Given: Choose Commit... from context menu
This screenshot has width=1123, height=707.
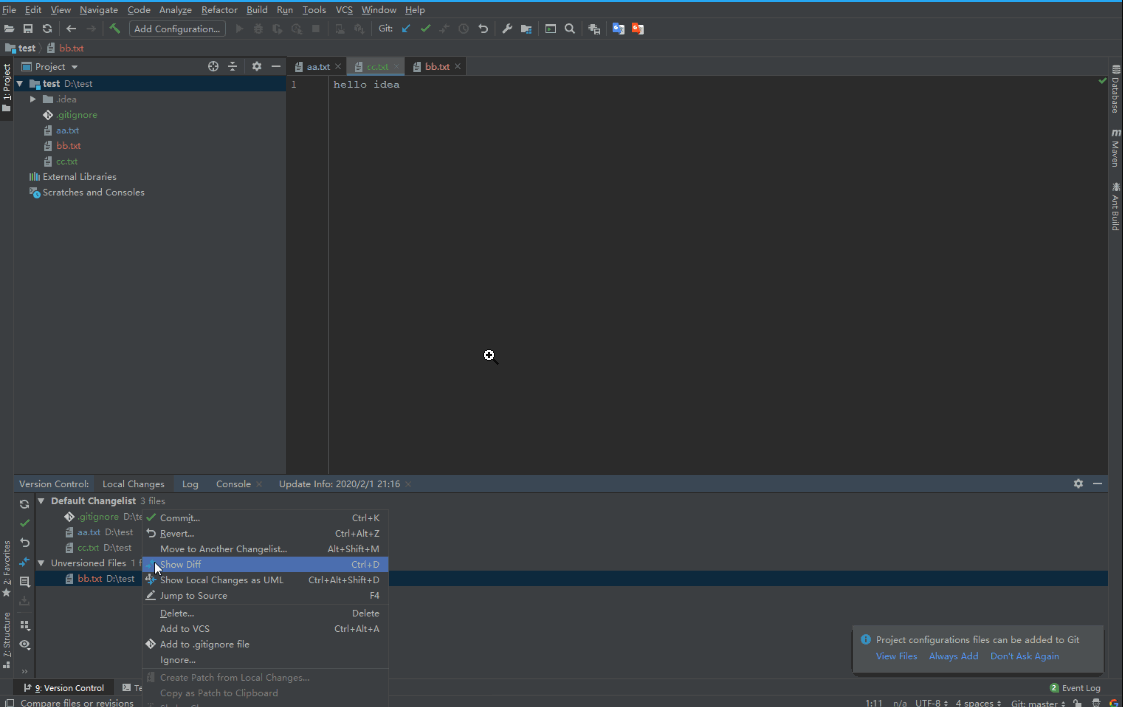Looking at the screenshot, I should coord(265,518).
